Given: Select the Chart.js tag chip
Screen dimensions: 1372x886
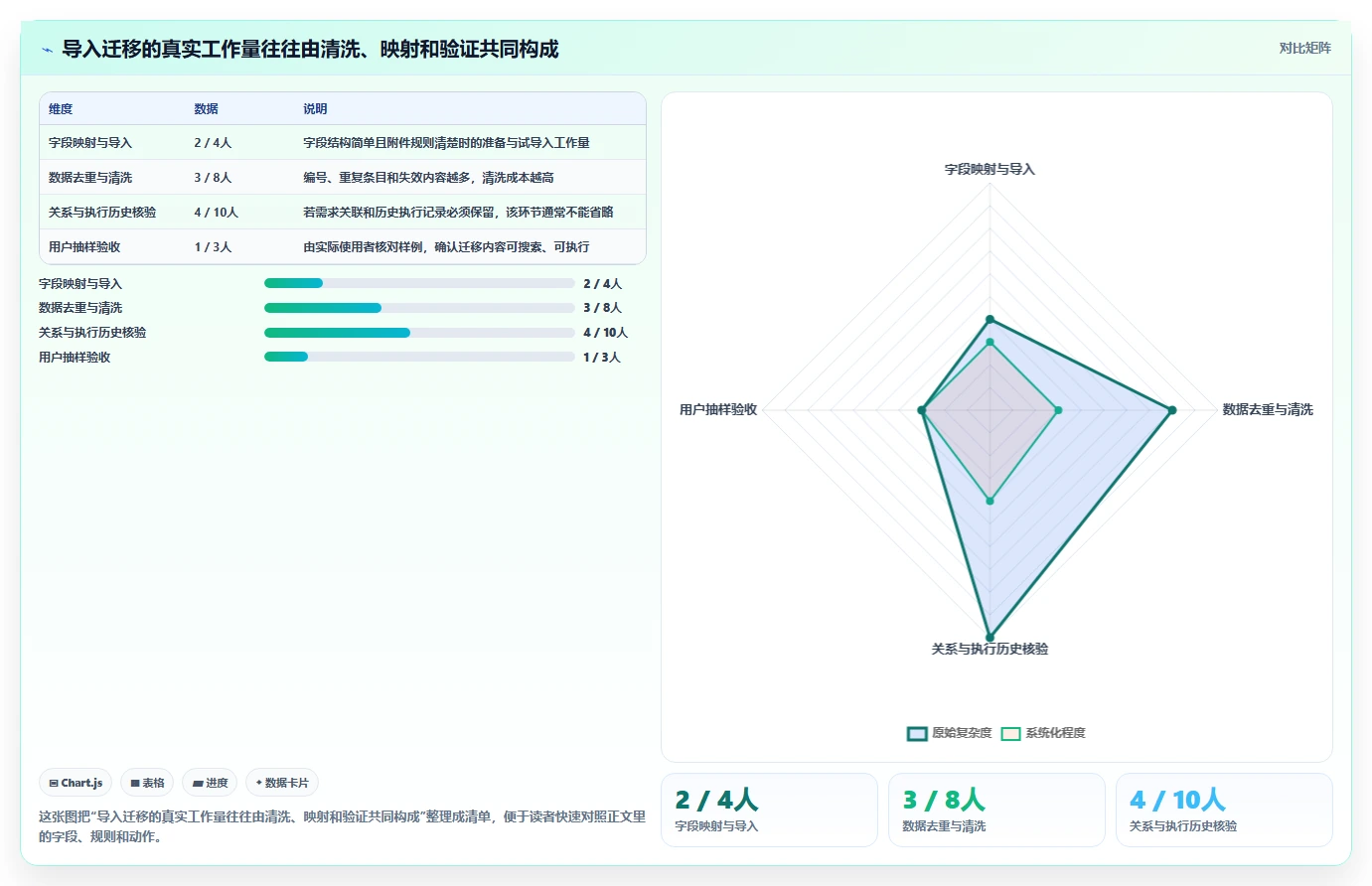Looking at the screenshot, I should (x=76, y=783).
